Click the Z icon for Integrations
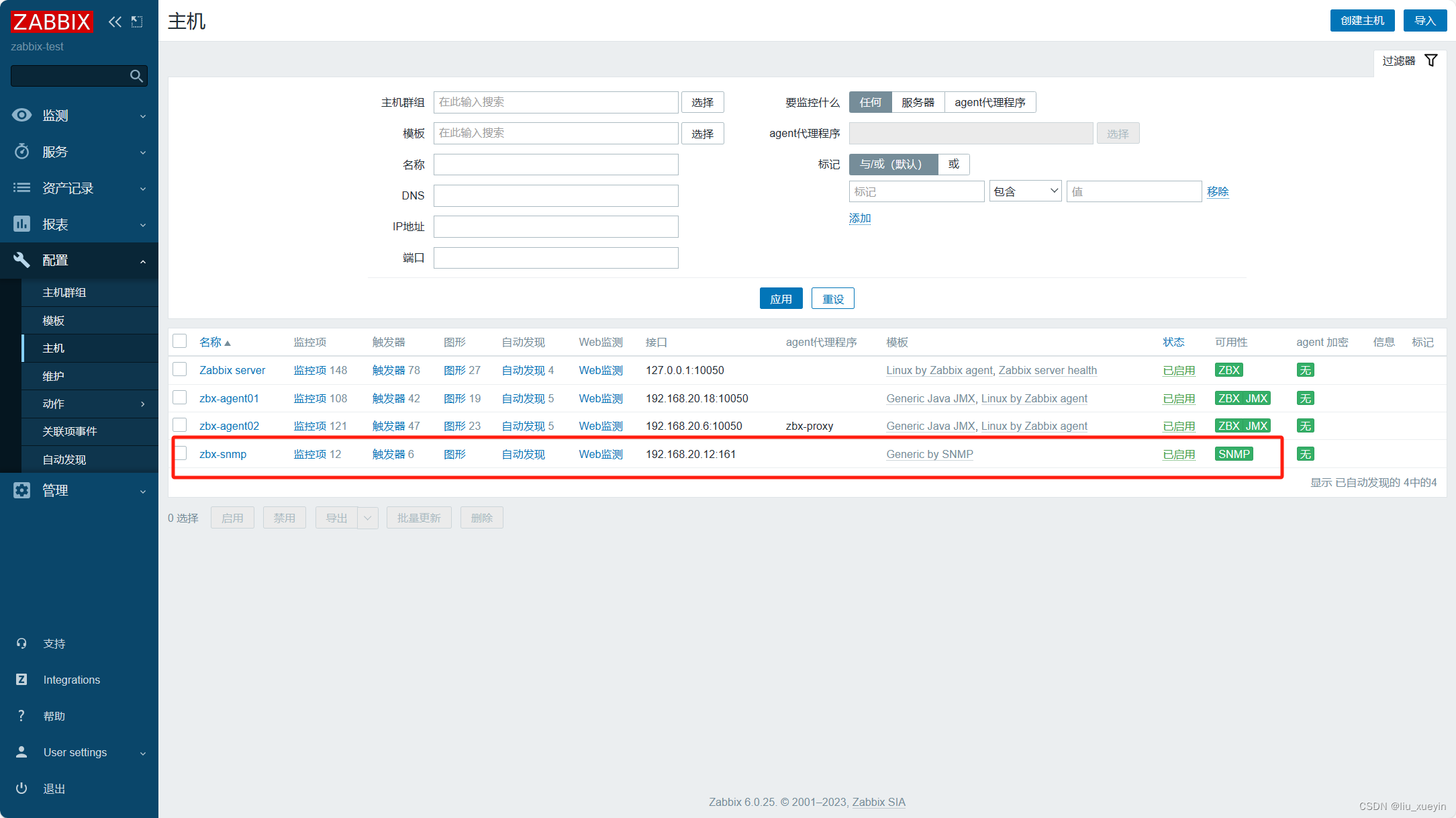 (x=21, y=680)
